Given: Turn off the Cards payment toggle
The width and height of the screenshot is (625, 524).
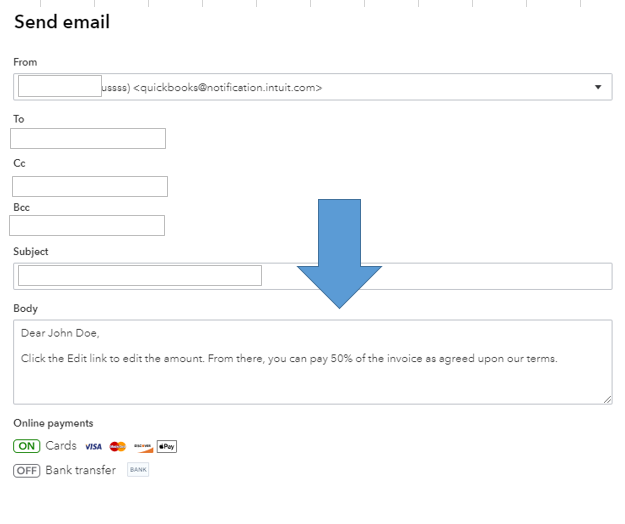Looking at the screenshot, I should pos(27,446).
